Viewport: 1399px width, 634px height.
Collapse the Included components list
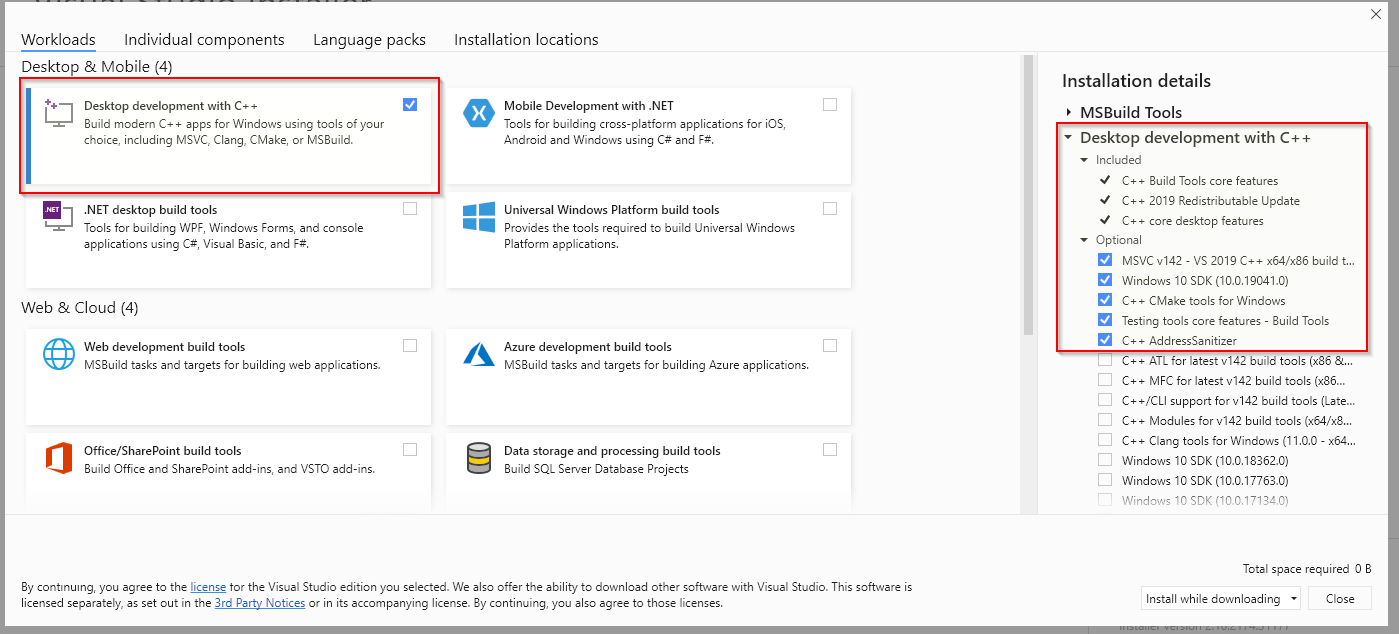(1085, 160)
